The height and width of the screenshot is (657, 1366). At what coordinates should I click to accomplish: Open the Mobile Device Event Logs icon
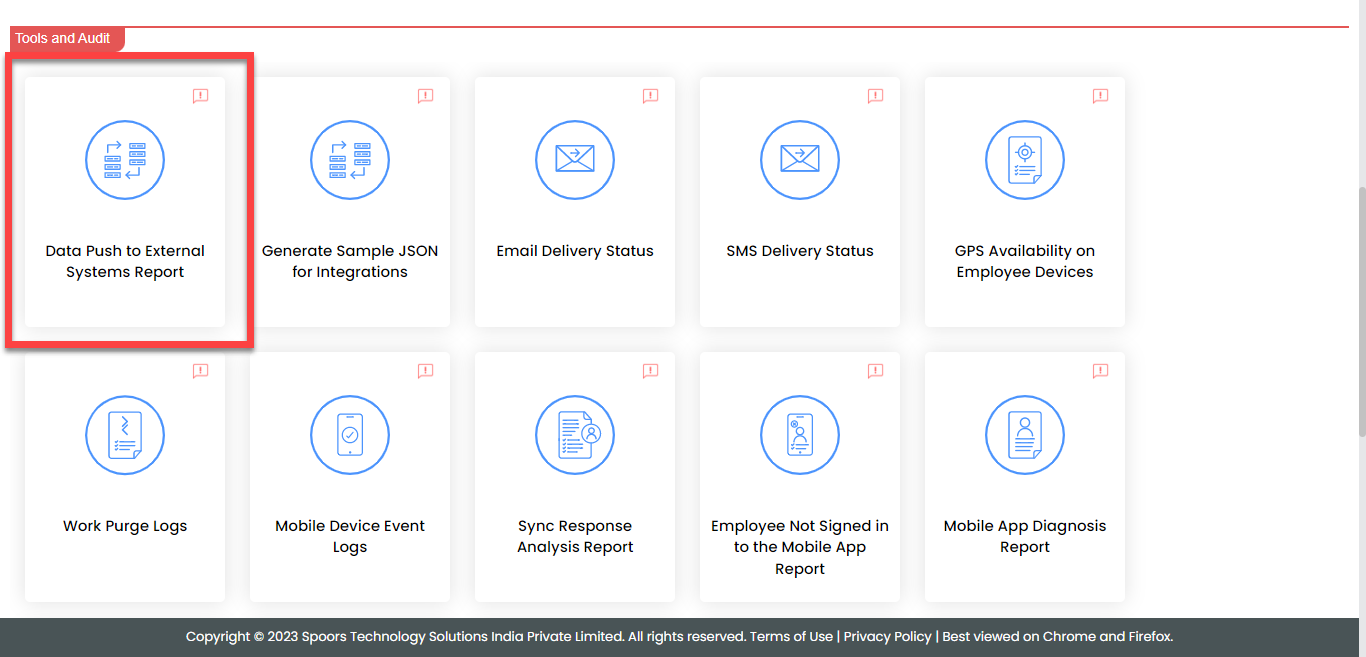click(x=350, y=435)
